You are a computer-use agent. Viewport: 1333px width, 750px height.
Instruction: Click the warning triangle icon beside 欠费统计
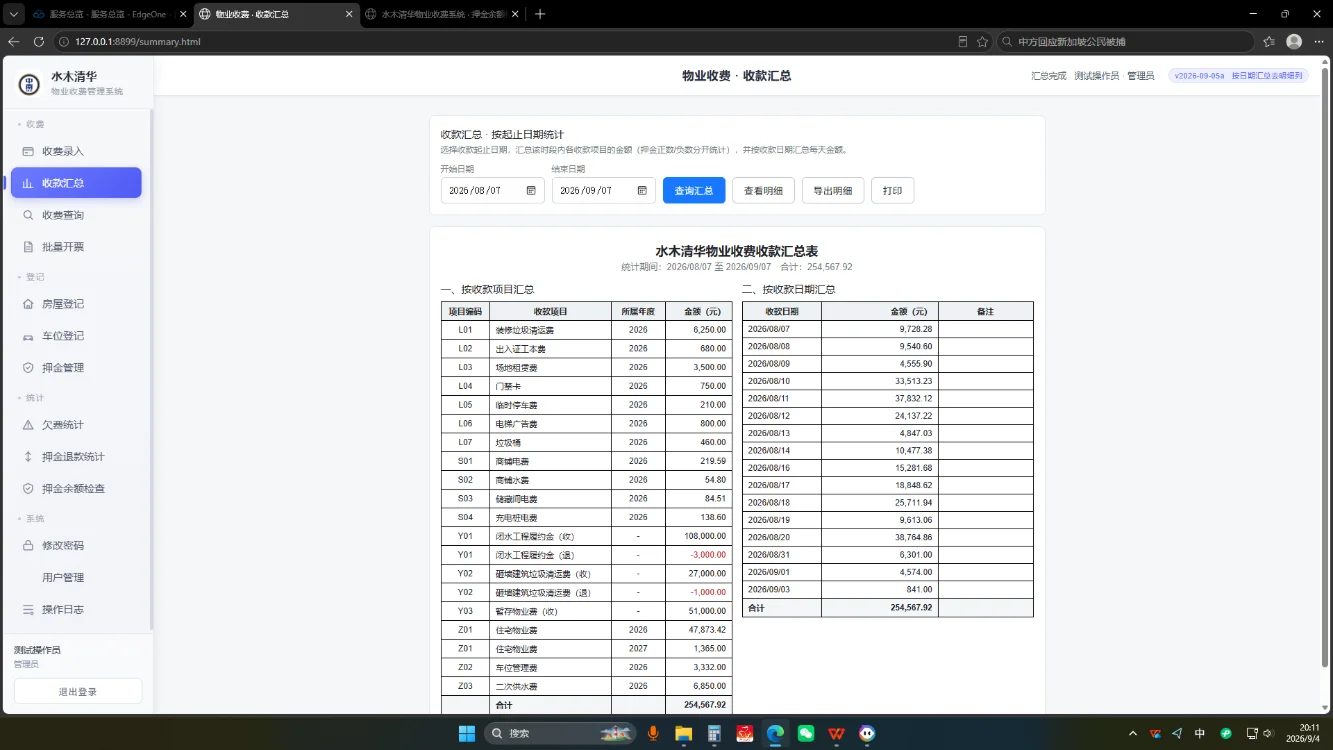coord(28,425)
